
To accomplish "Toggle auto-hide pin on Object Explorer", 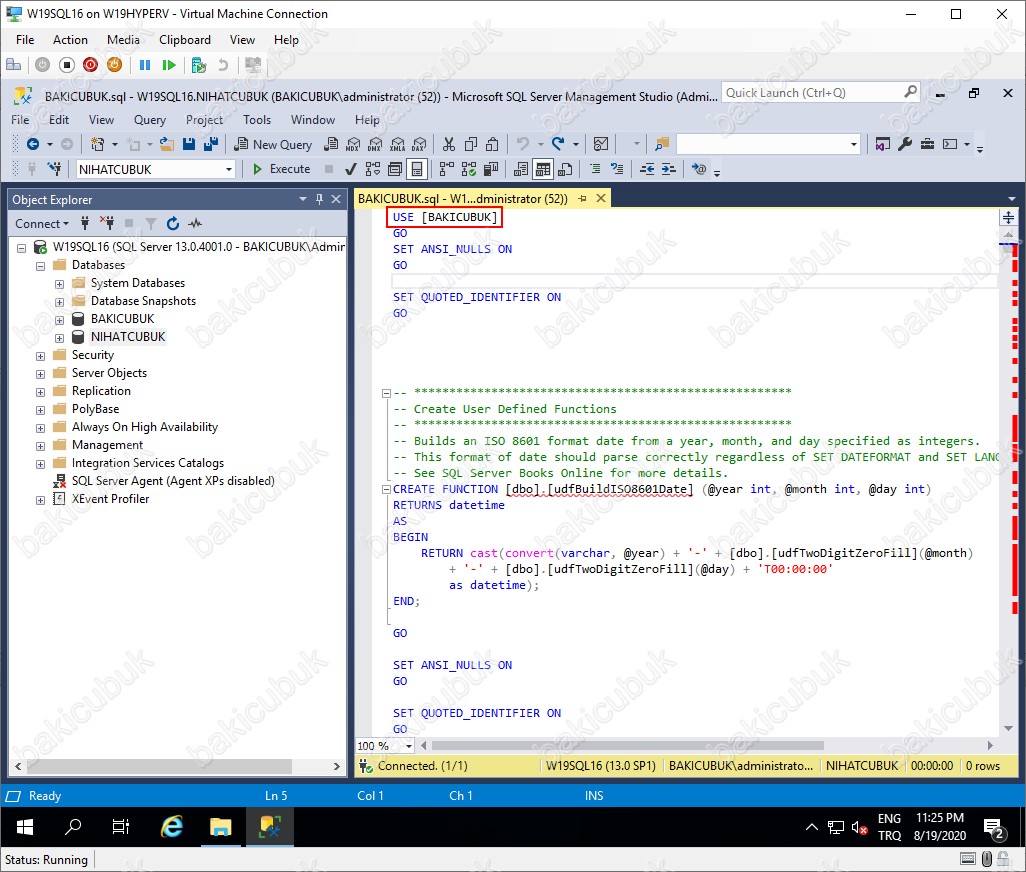I will tap(319, 199).
